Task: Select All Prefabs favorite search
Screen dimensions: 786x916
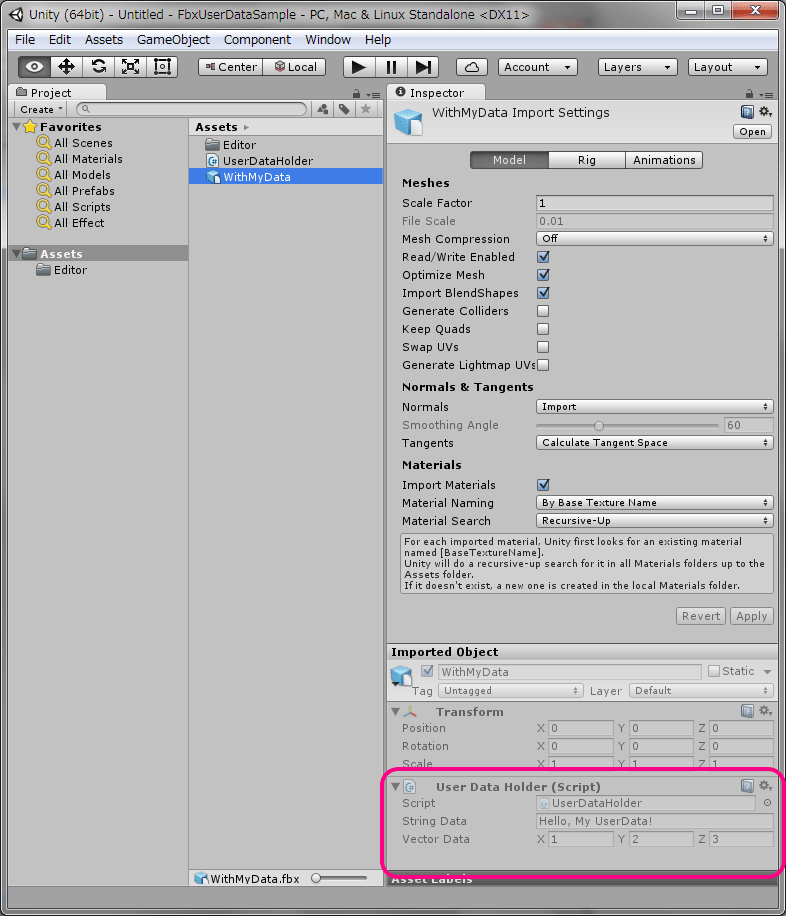Action: (x=84, y=191)
